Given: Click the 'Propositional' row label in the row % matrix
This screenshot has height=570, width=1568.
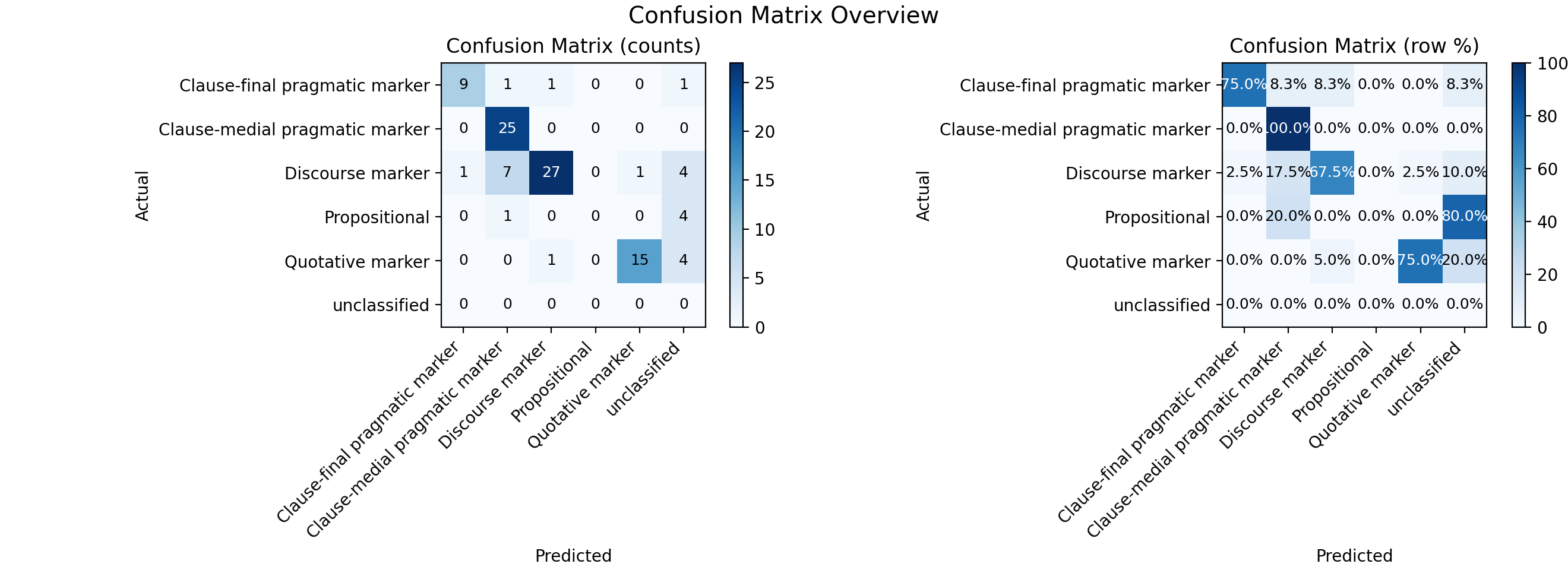Looking at the screenshot, I should tap(1157, 217).
